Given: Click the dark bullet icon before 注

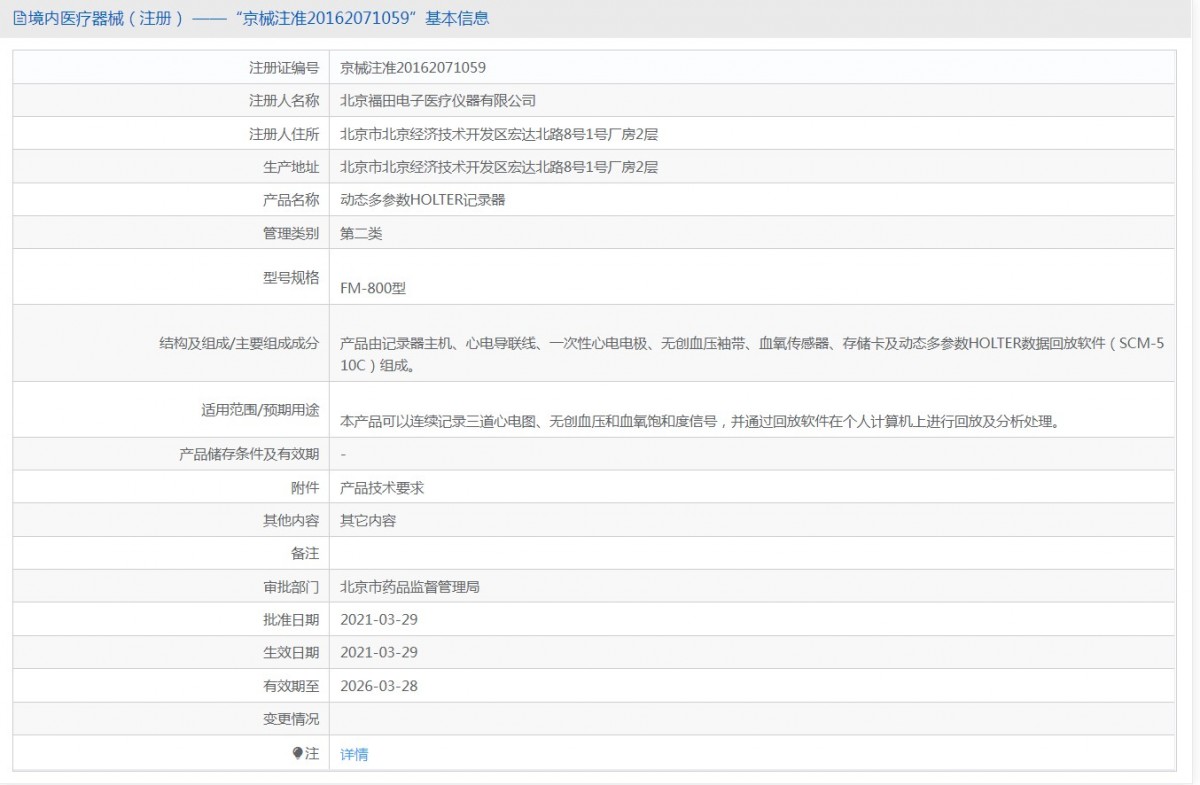Looking at the screenshot, I should 297,753.
